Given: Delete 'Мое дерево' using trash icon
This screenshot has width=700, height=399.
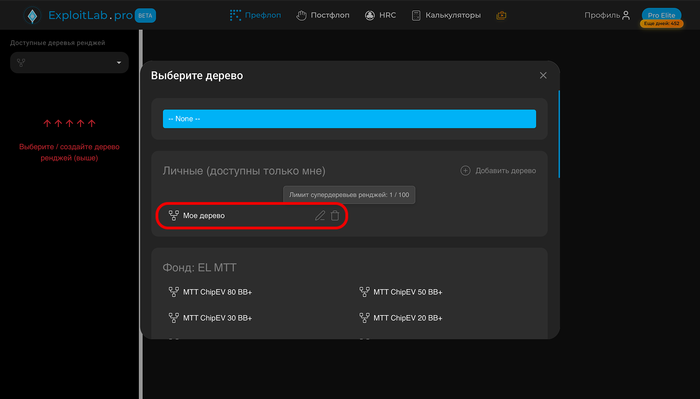Looking at the screenshot, I should pyautogui.click(x=335, y=216).
